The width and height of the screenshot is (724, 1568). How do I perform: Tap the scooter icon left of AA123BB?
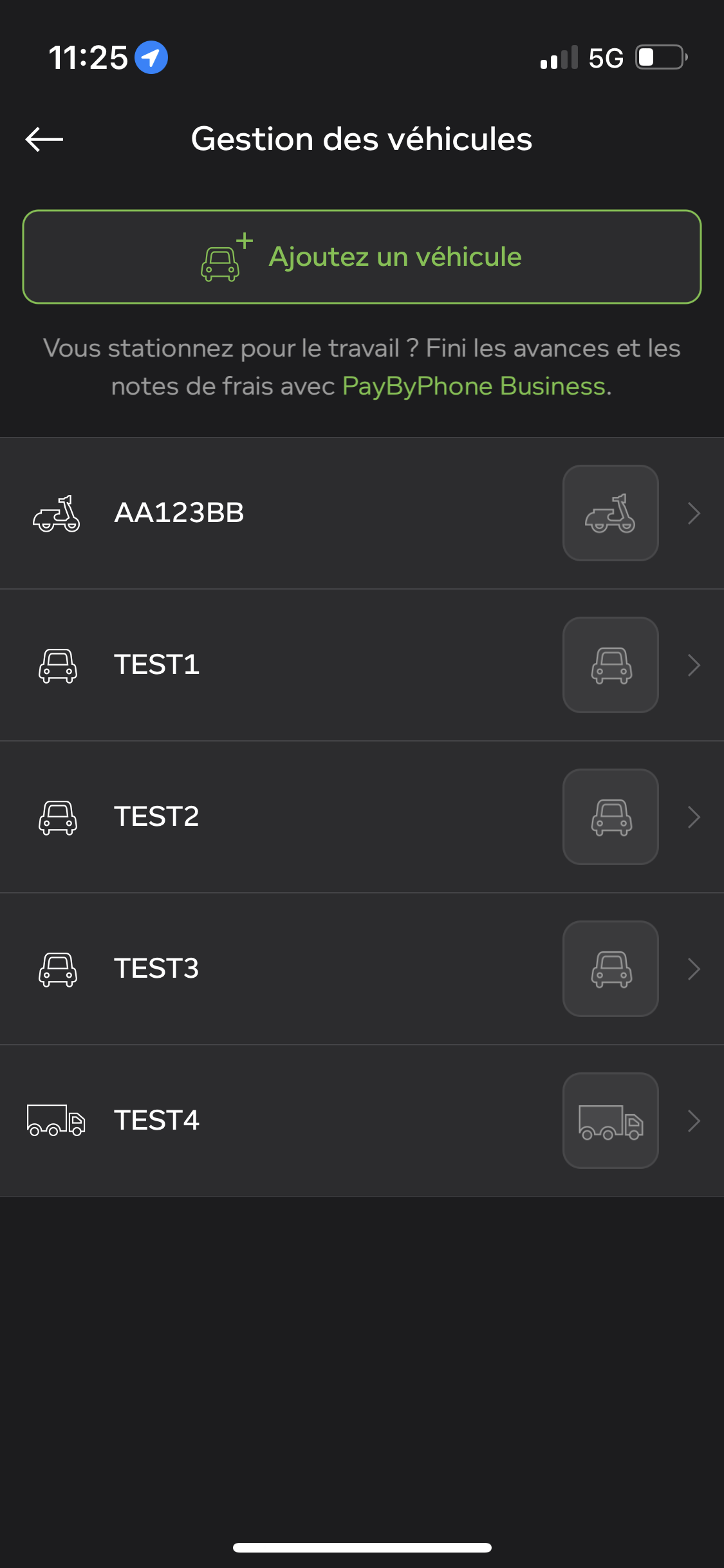coord(57,513)
